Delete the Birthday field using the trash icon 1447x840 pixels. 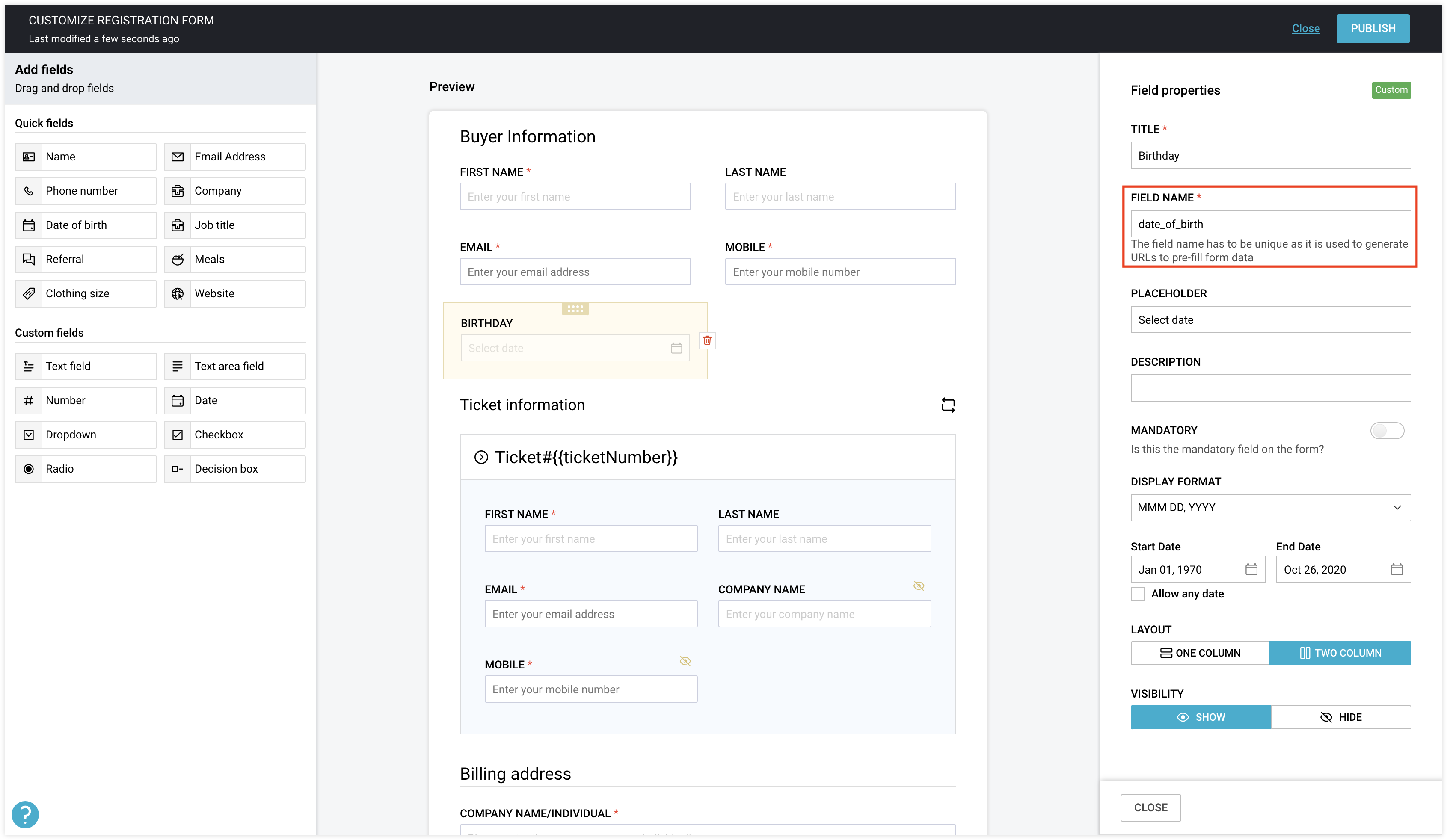pos(707,340)
